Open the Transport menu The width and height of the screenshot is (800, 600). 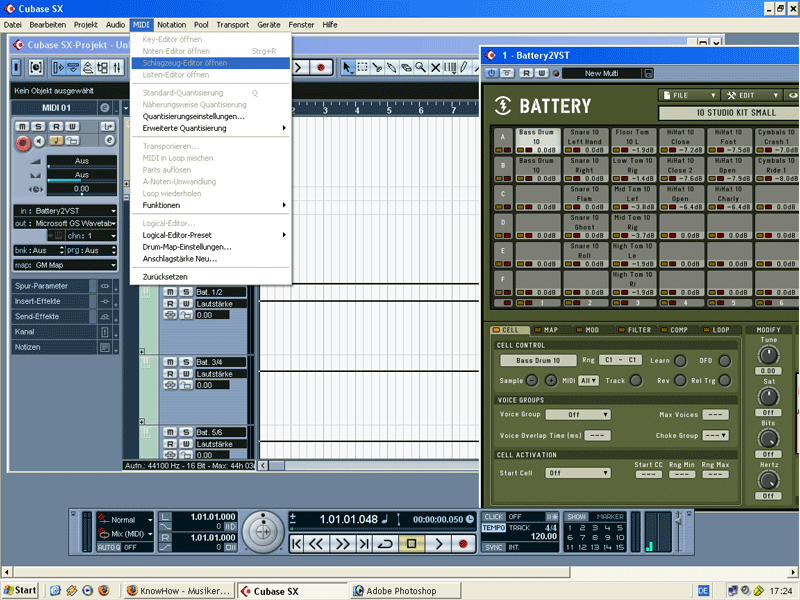click(x=233, y=24)
